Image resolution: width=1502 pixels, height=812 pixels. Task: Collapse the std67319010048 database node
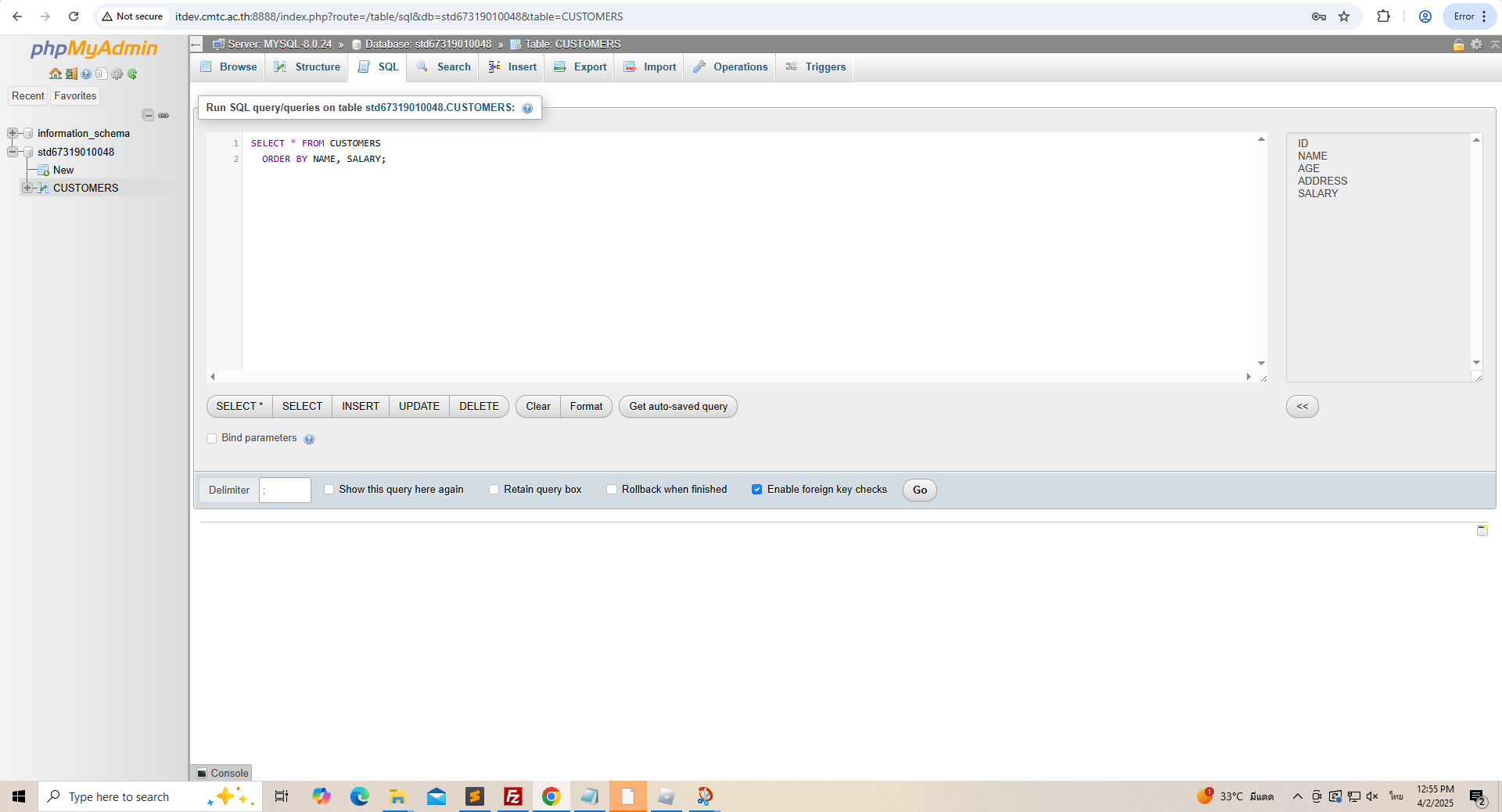coord(13,152)
